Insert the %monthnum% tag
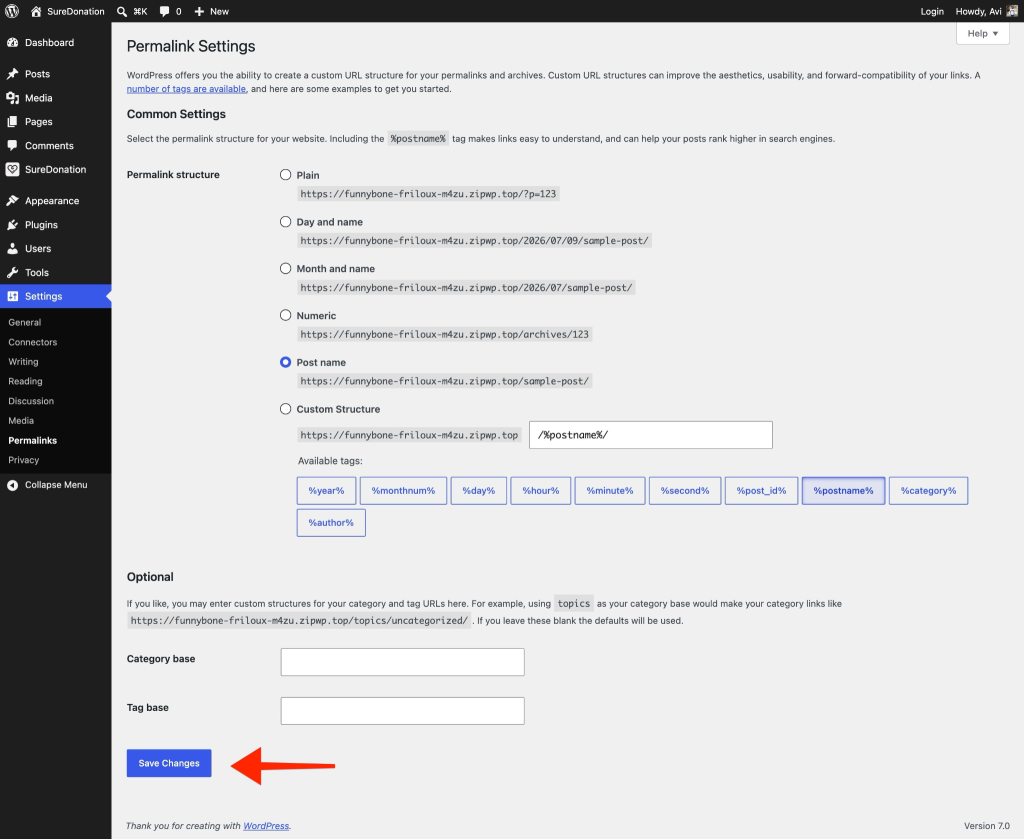Viewport: 1024px width, 839px height. tap(404, 490)
